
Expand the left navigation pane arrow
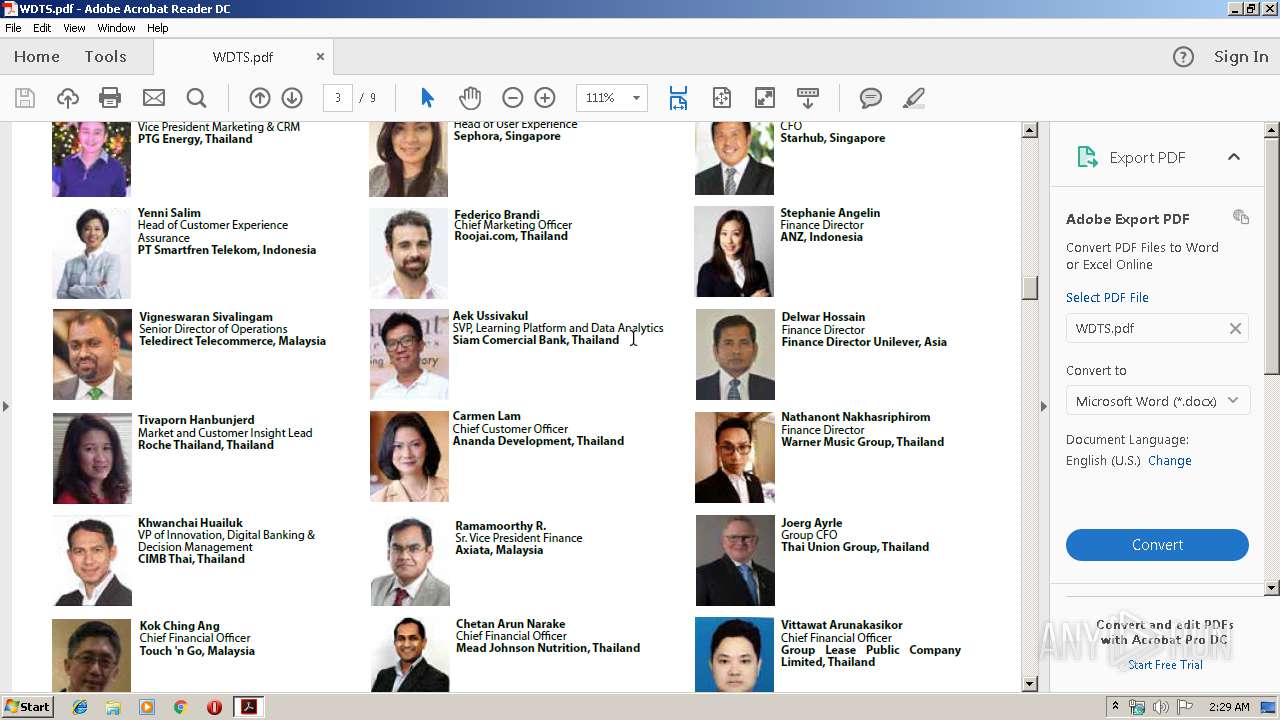(6, 406)
